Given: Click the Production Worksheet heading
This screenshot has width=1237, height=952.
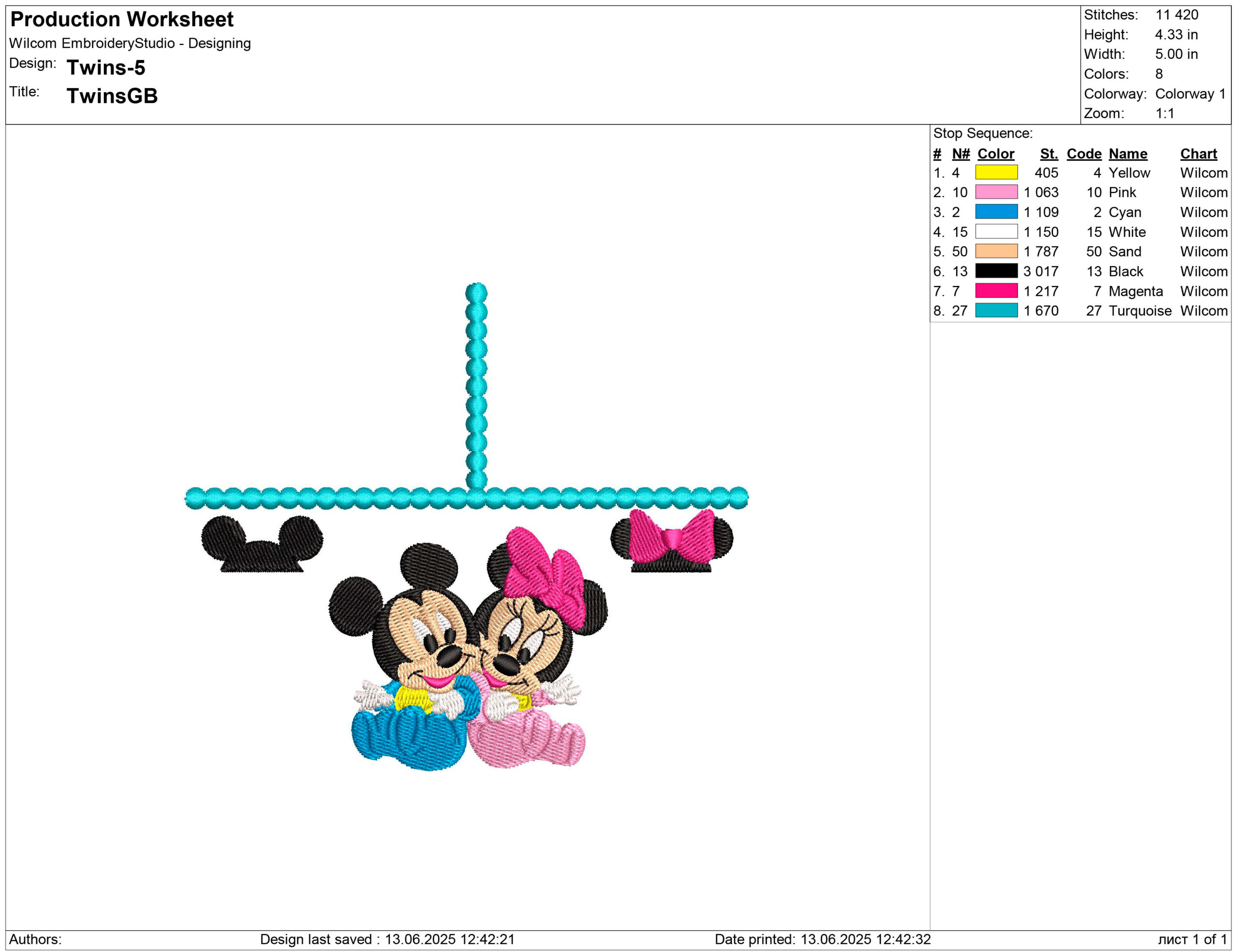Looking at the screenshot, I should [x=122, y=19].
